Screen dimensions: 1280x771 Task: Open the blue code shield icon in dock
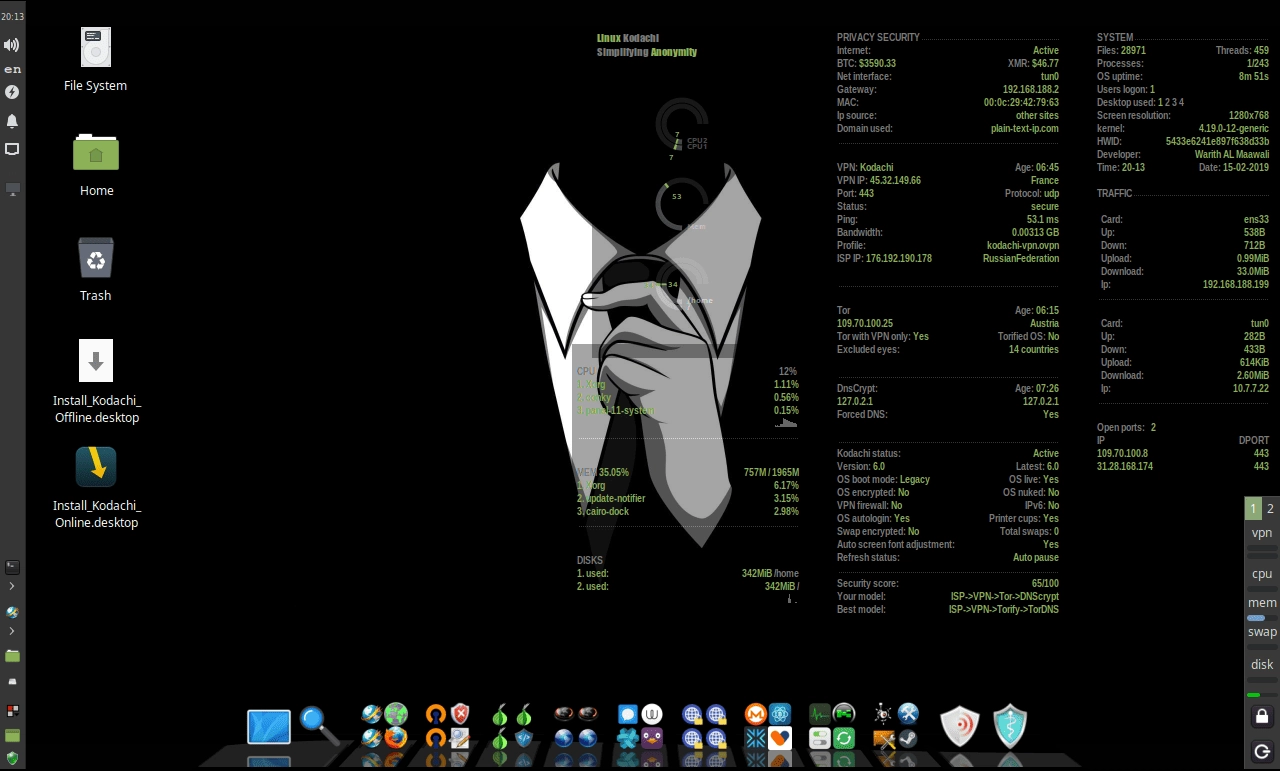(x=524, y=739)
